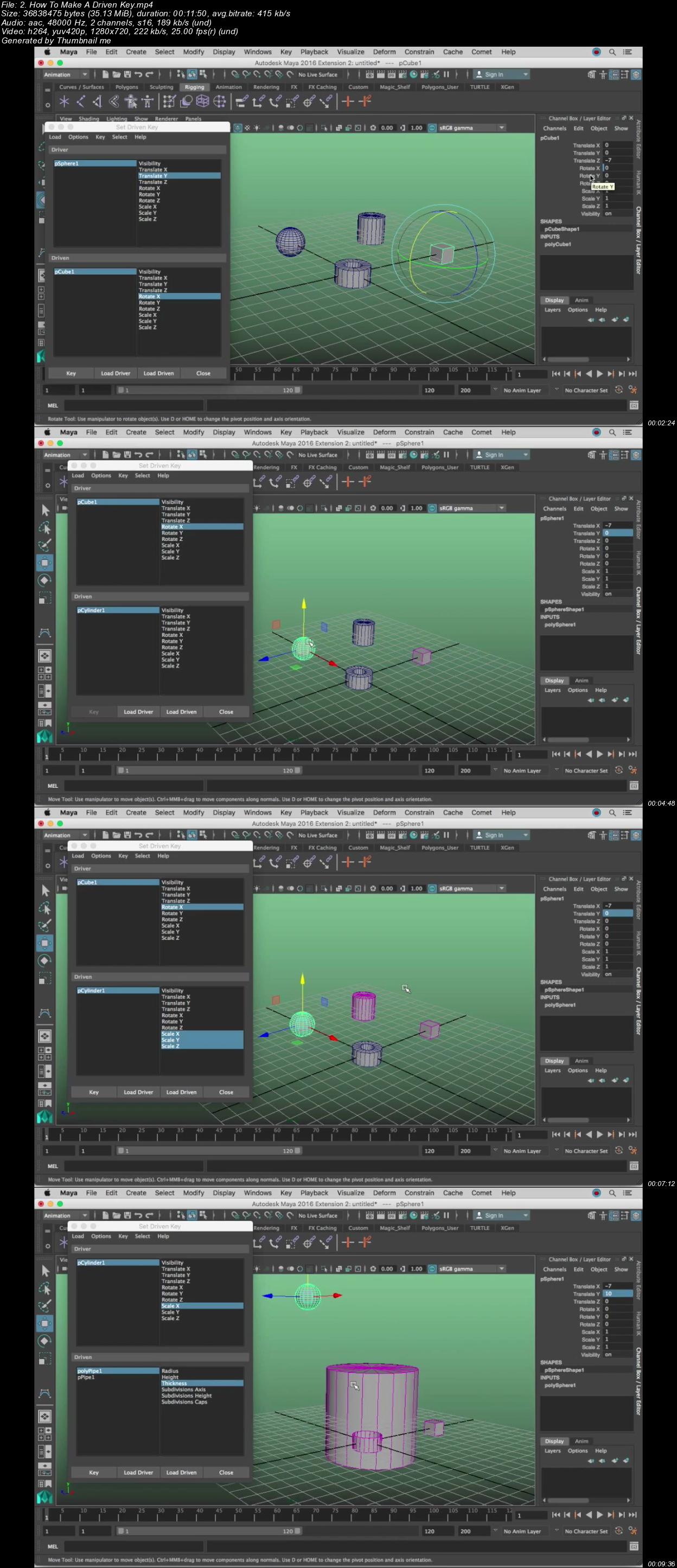In the 00:07:12 frame, click the macOS Spotlight search icon

click(612, 813)
